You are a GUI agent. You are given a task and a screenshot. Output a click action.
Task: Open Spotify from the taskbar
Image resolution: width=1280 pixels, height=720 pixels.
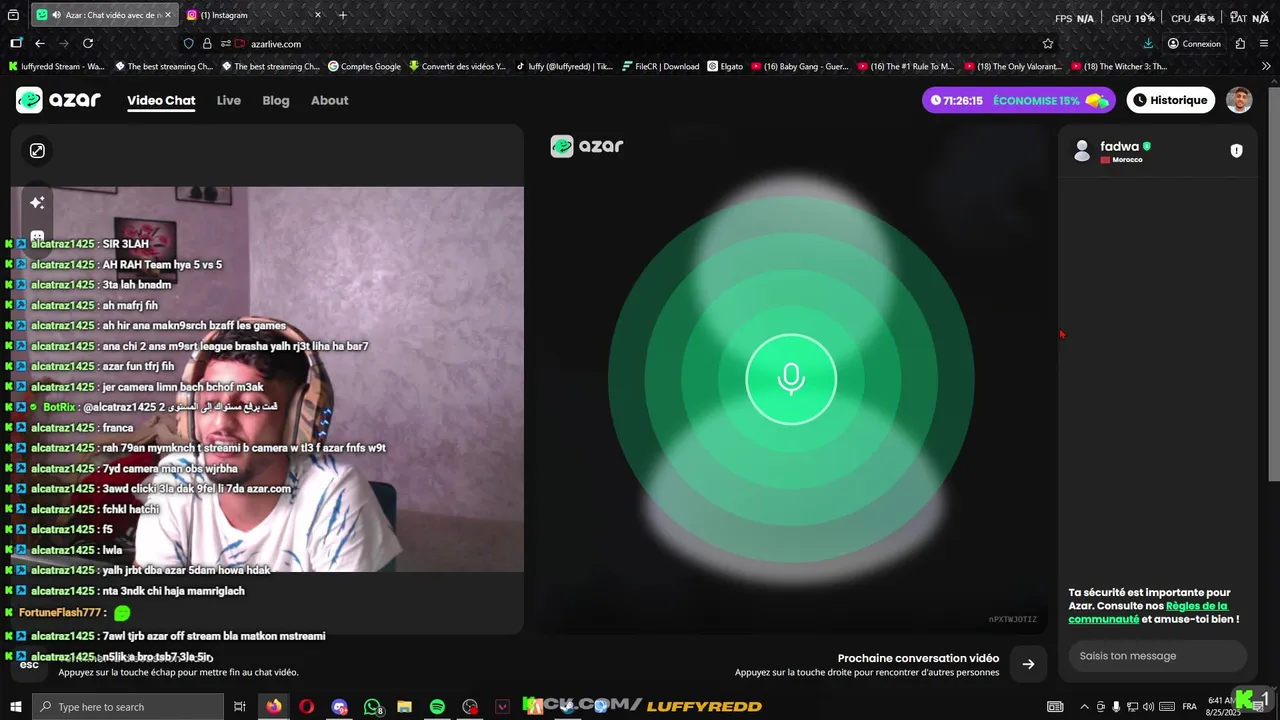coord(437,707)
